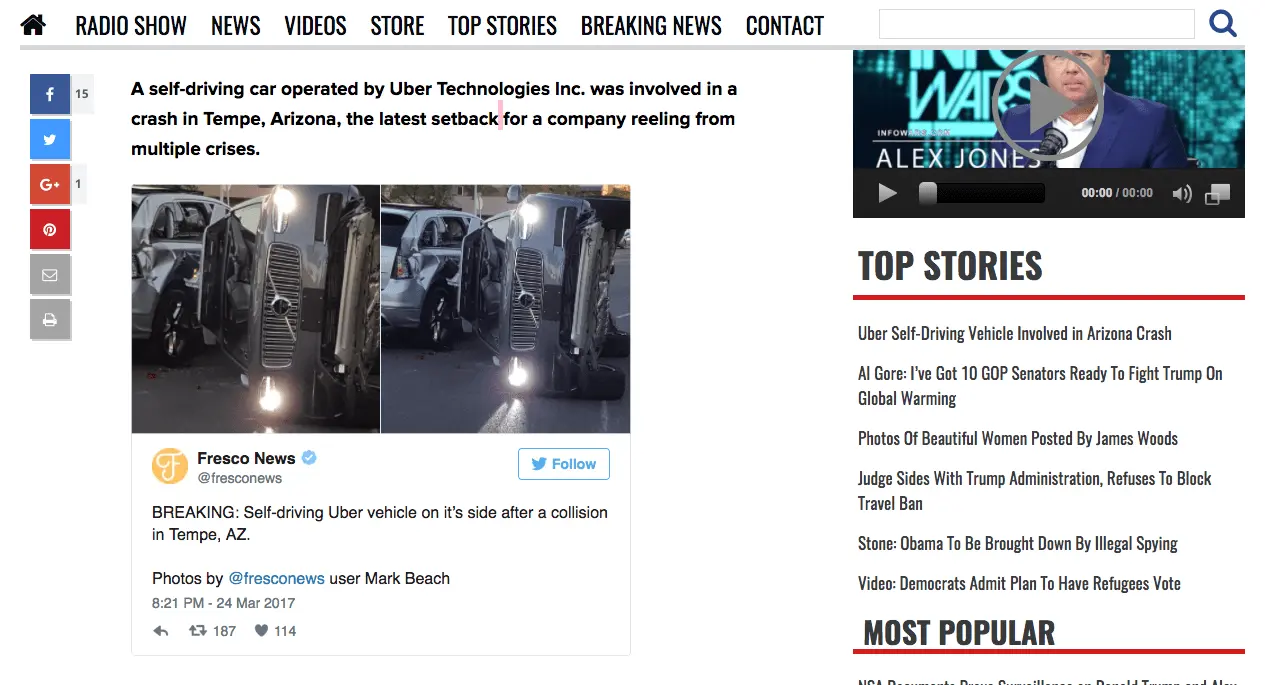Toggle fullscreen on the video player

point(1217,194)
